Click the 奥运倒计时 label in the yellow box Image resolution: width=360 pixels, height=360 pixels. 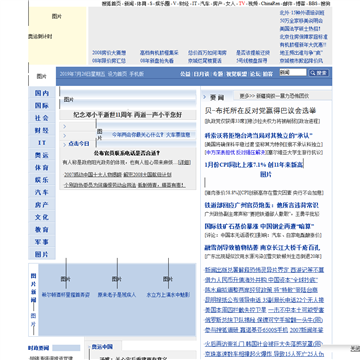point(40,36)
